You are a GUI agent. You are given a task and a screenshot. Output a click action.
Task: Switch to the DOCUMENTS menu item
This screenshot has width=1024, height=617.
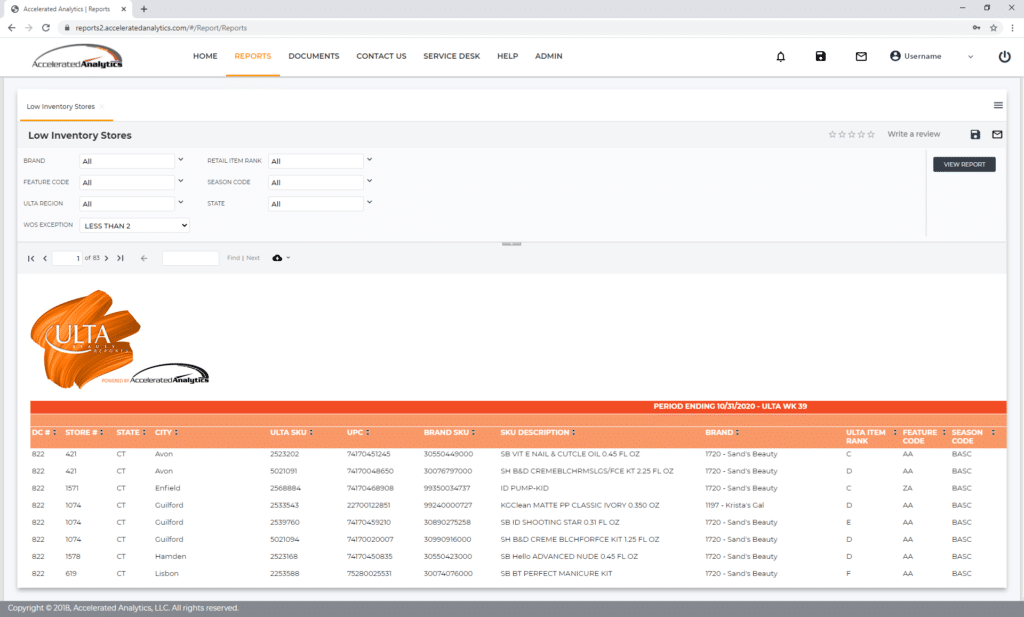313,57
